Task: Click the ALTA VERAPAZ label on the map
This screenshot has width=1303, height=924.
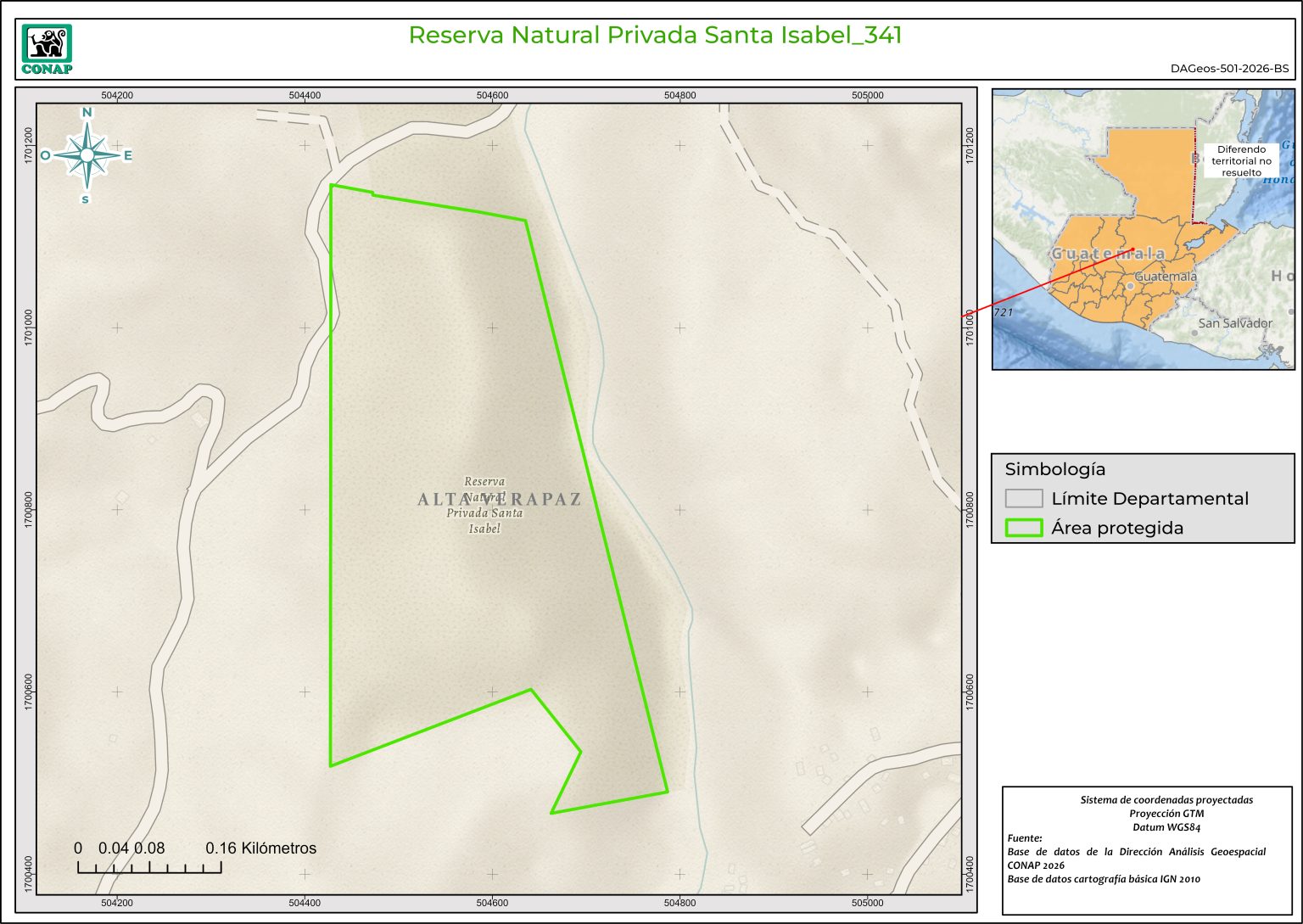Action: coord(499,500)
